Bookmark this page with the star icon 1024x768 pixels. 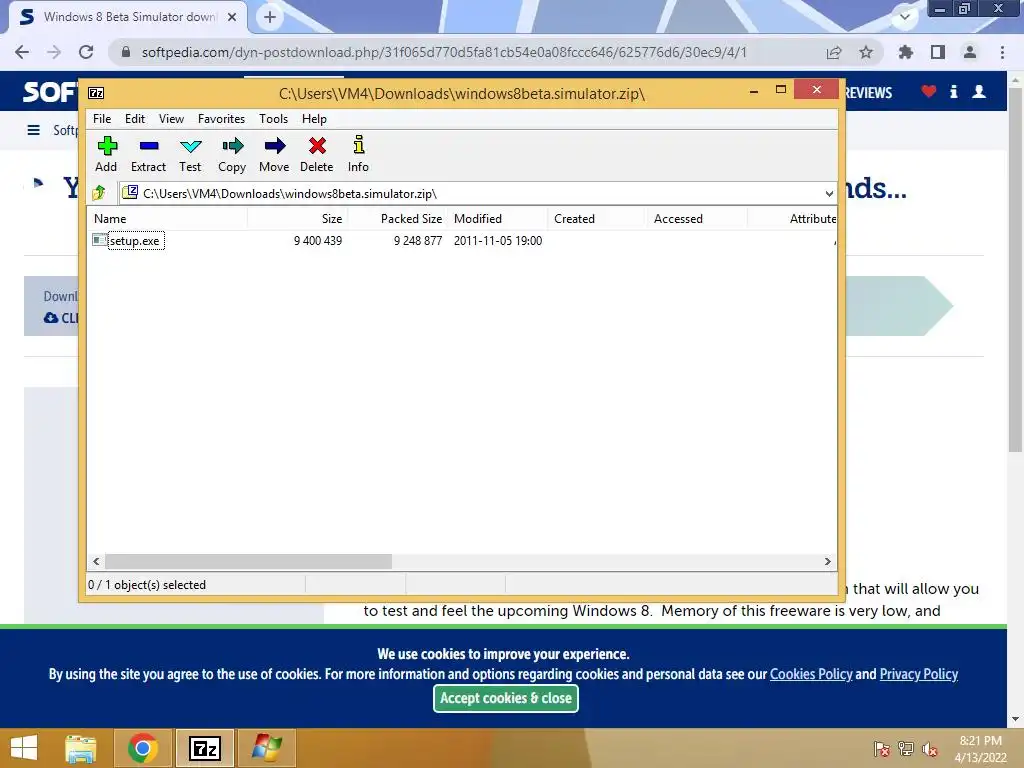point(866,52)
